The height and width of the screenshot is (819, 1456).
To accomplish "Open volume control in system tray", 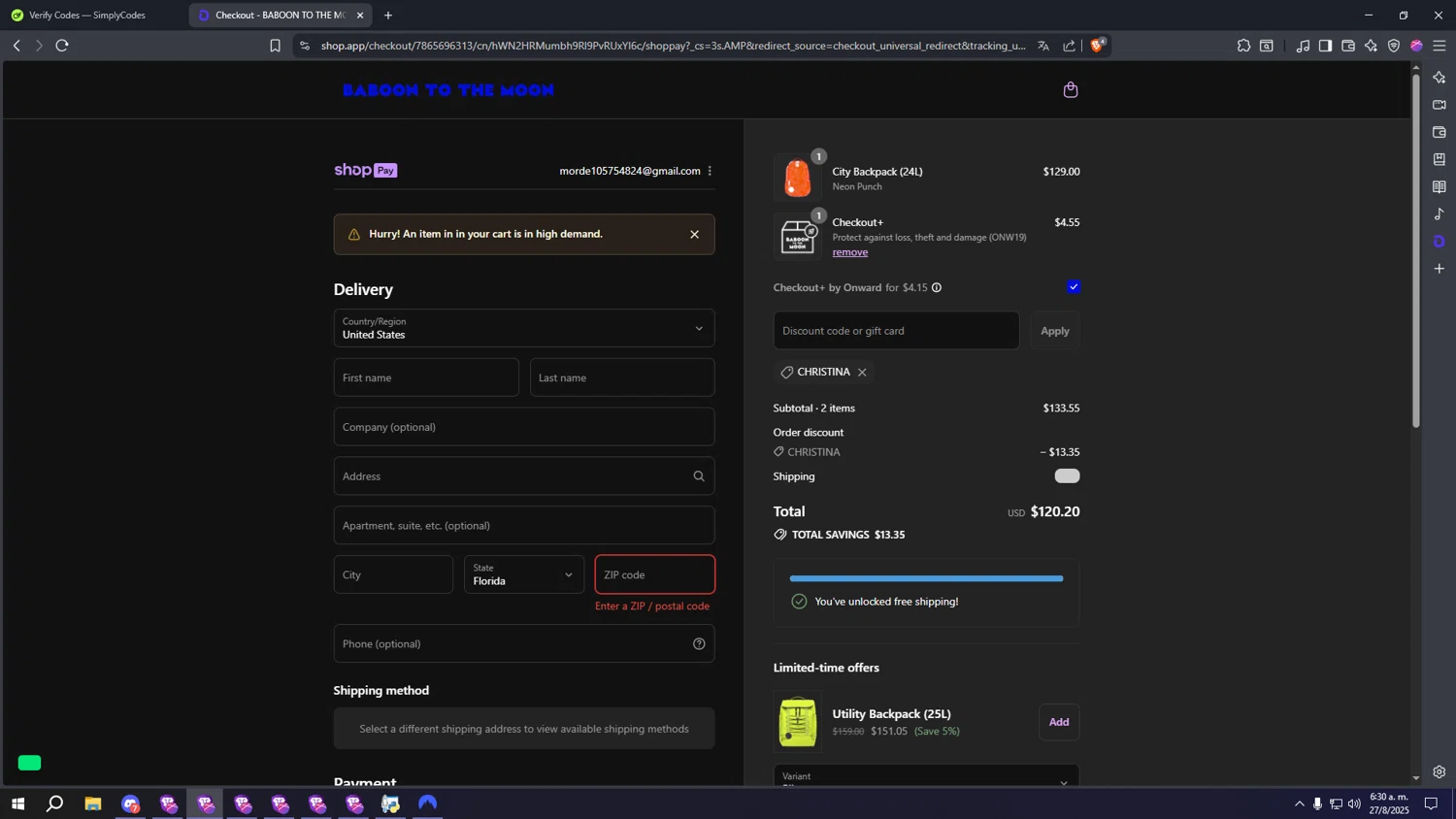I will point(1354,803).
